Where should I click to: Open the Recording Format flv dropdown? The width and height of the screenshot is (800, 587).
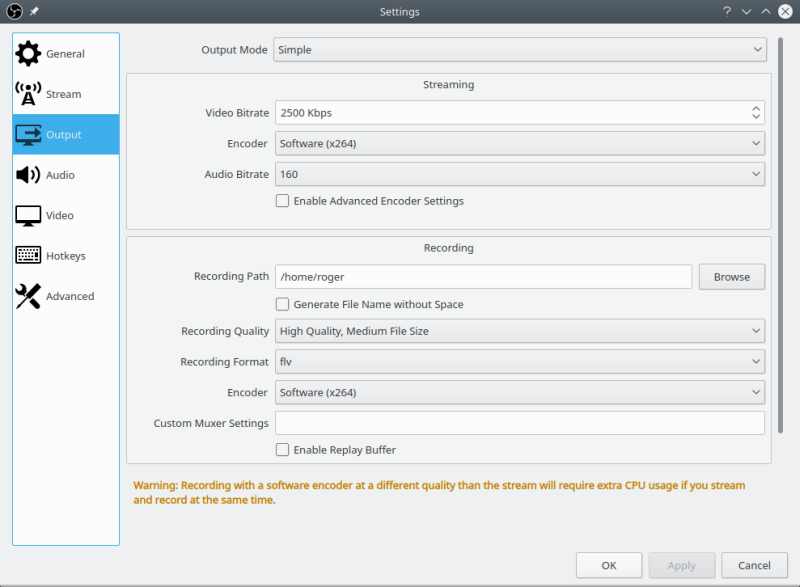tap(519, 362)
